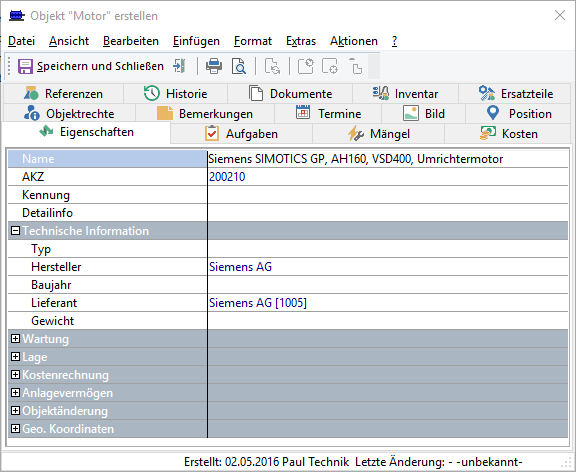Open the Dokumente tab

click(x=290, y=94)
